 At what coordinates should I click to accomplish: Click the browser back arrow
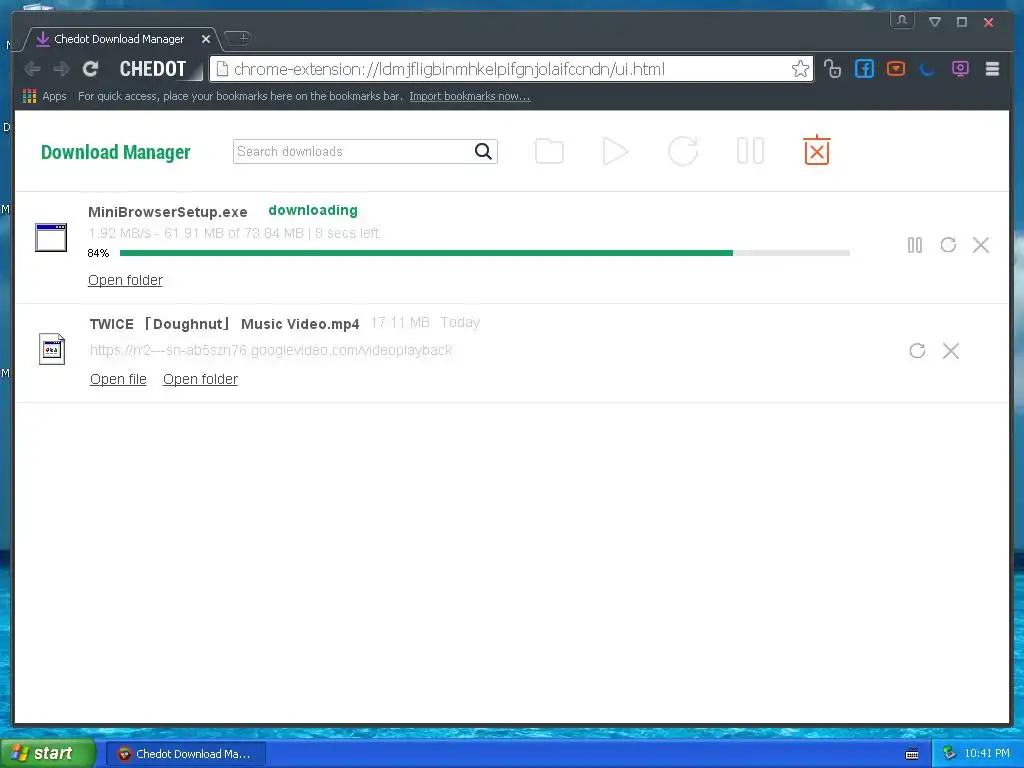[x=32, y=69]
